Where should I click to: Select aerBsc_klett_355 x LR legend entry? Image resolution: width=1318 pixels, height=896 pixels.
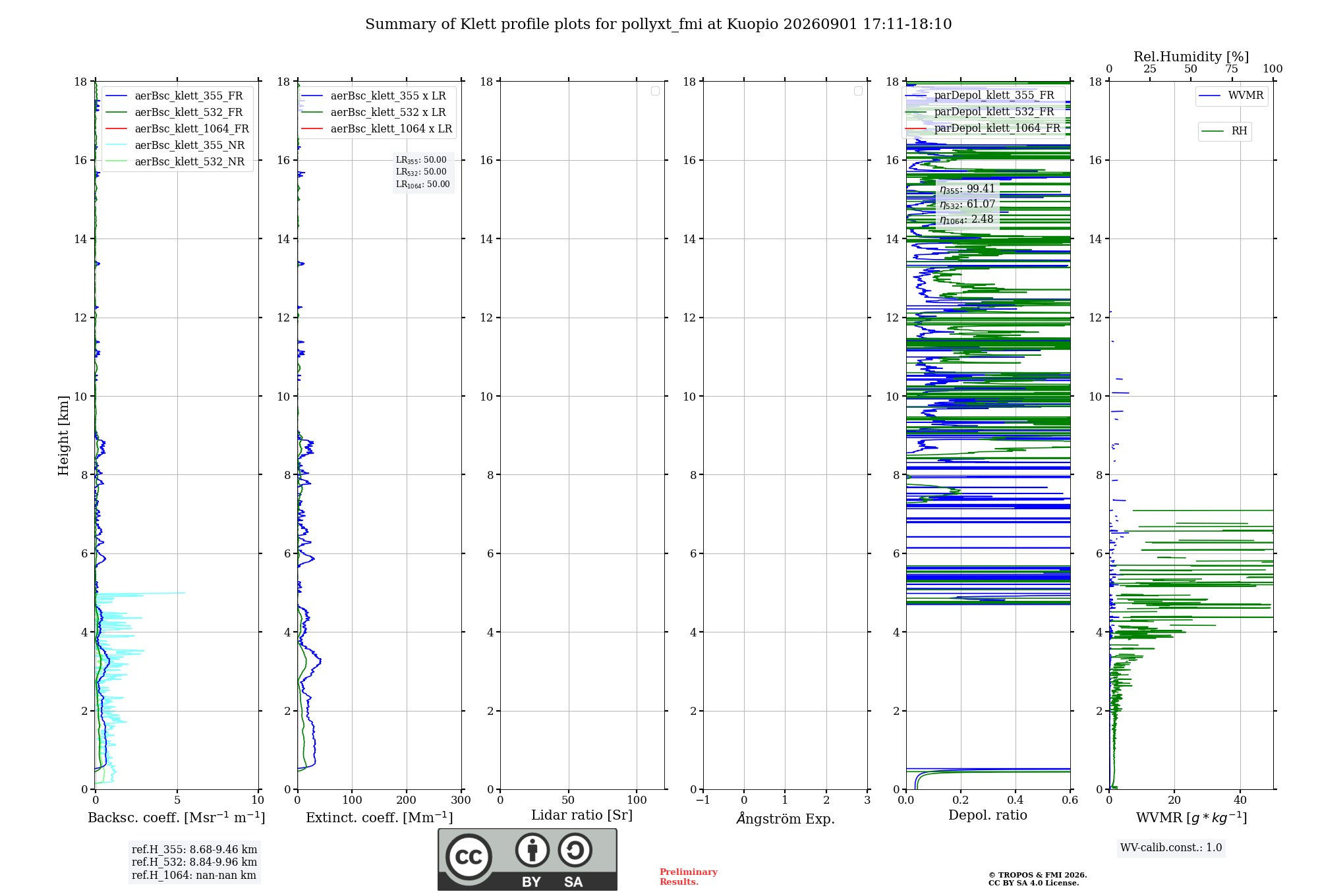[x=374, y=96]
